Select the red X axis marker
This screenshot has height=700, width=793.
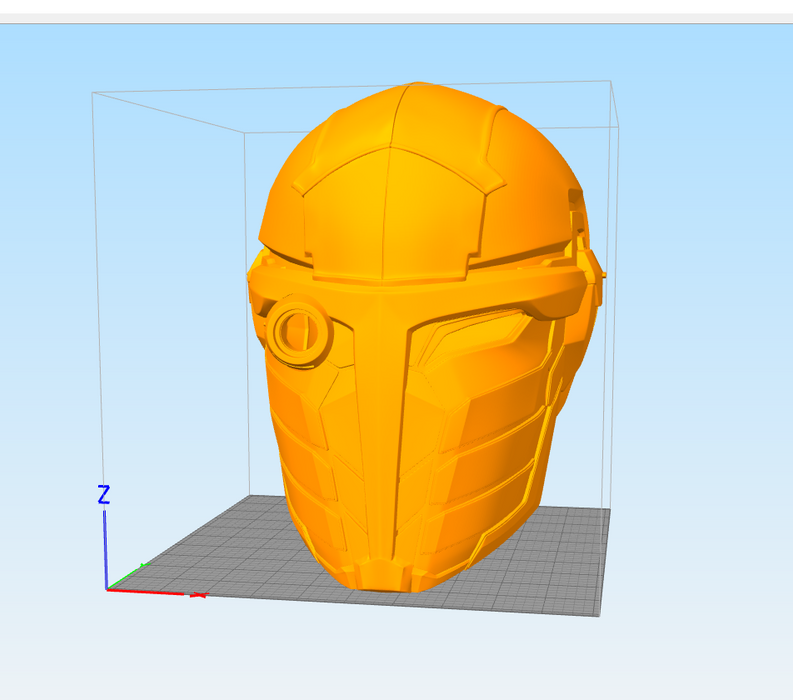point(197,595)
